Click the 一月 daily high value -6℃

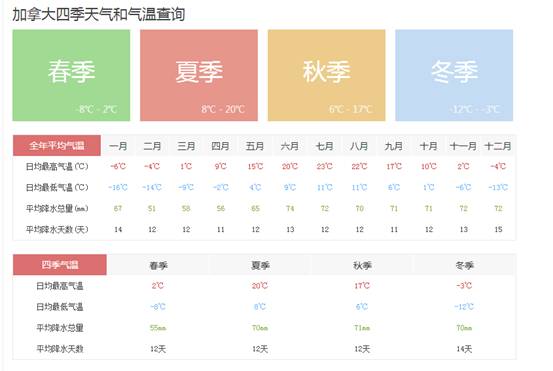point(118,166)
